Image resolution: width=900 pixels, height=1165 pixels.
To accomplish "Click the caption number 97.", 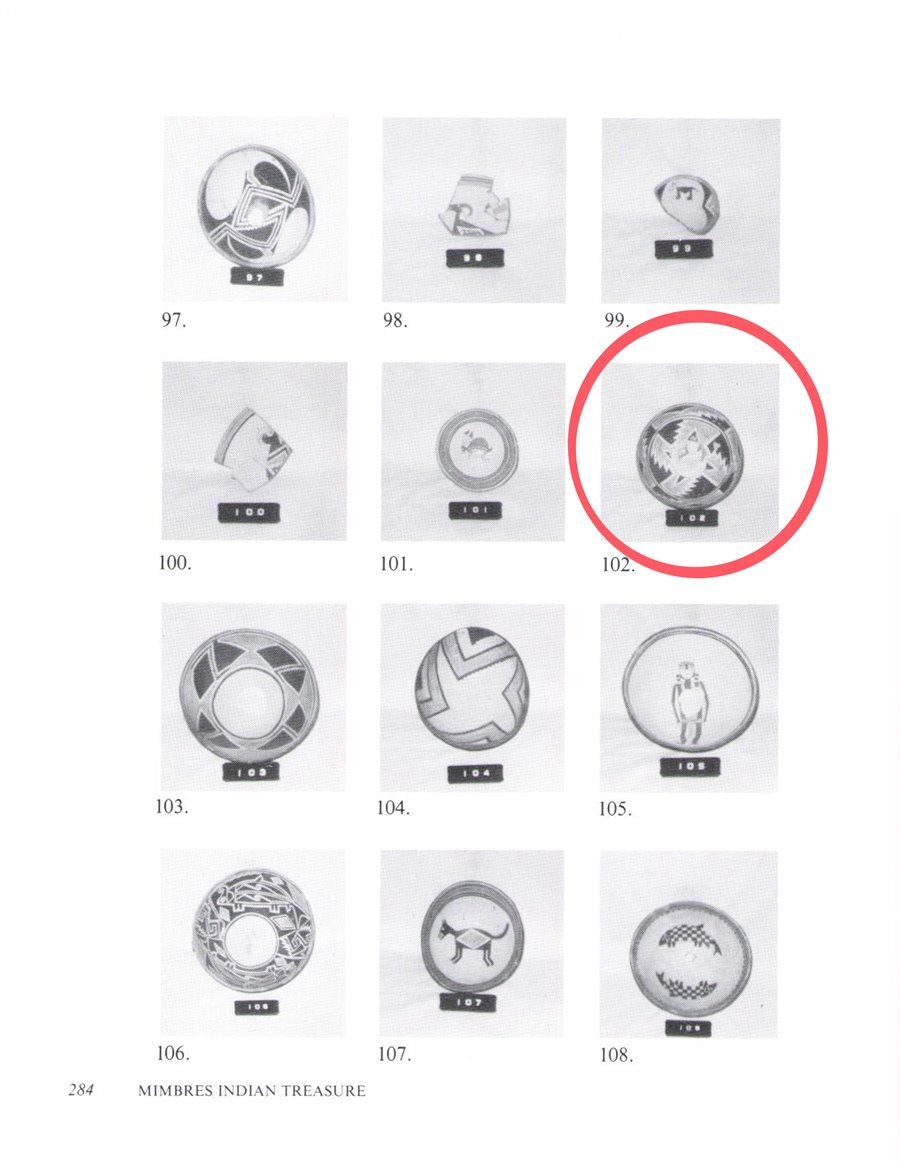I will click(x=173, y=320).
